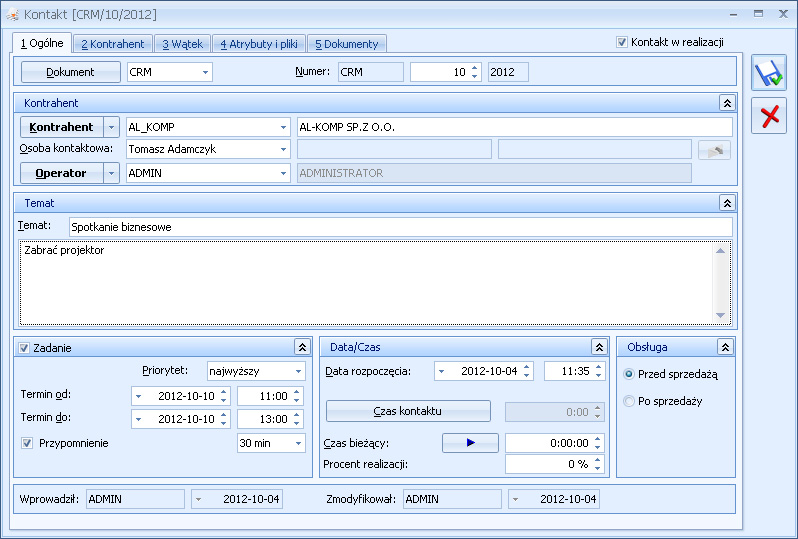Collapse the Data/Czas section
The width and height of the screenshot is (798, 539).
(599, 348)
